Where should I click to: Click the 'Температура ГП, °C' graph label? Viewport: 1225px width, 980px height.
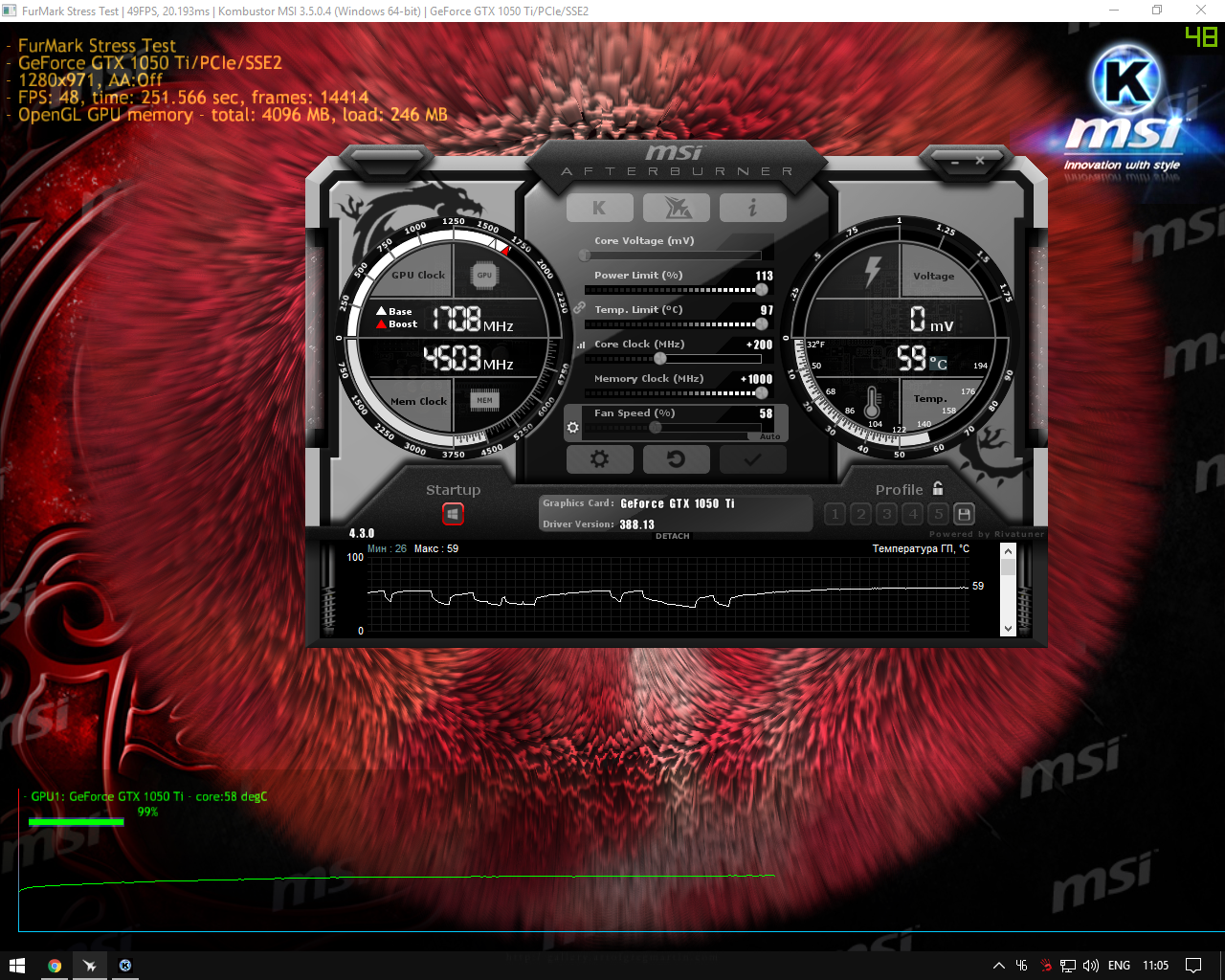[921, 548]
